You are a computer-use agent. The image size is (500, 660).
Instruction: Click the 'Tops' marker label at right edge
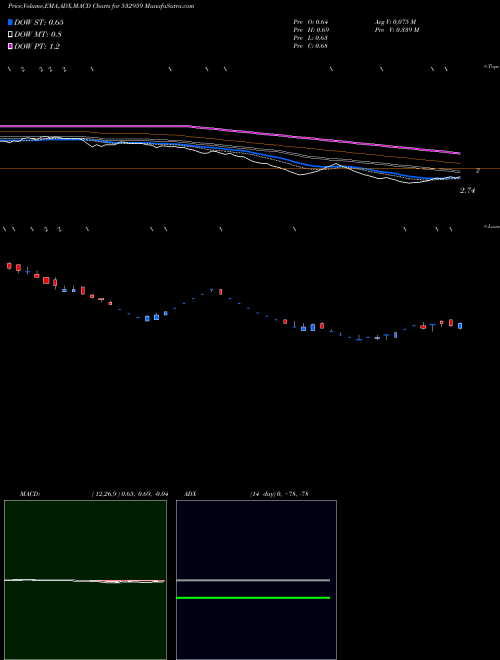(x=492, y=67)
